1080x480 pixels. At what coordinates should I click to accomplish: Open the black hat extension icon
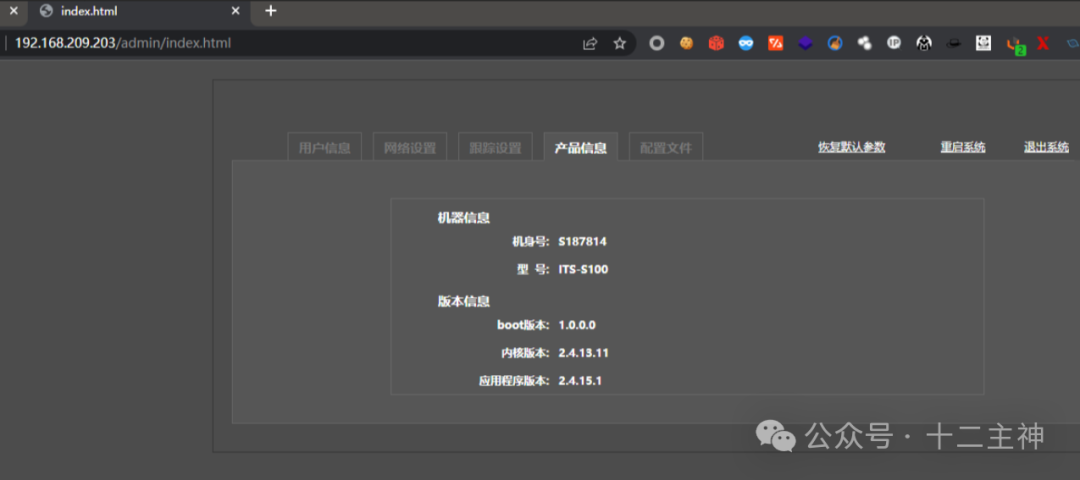click(x=953, y=43)
